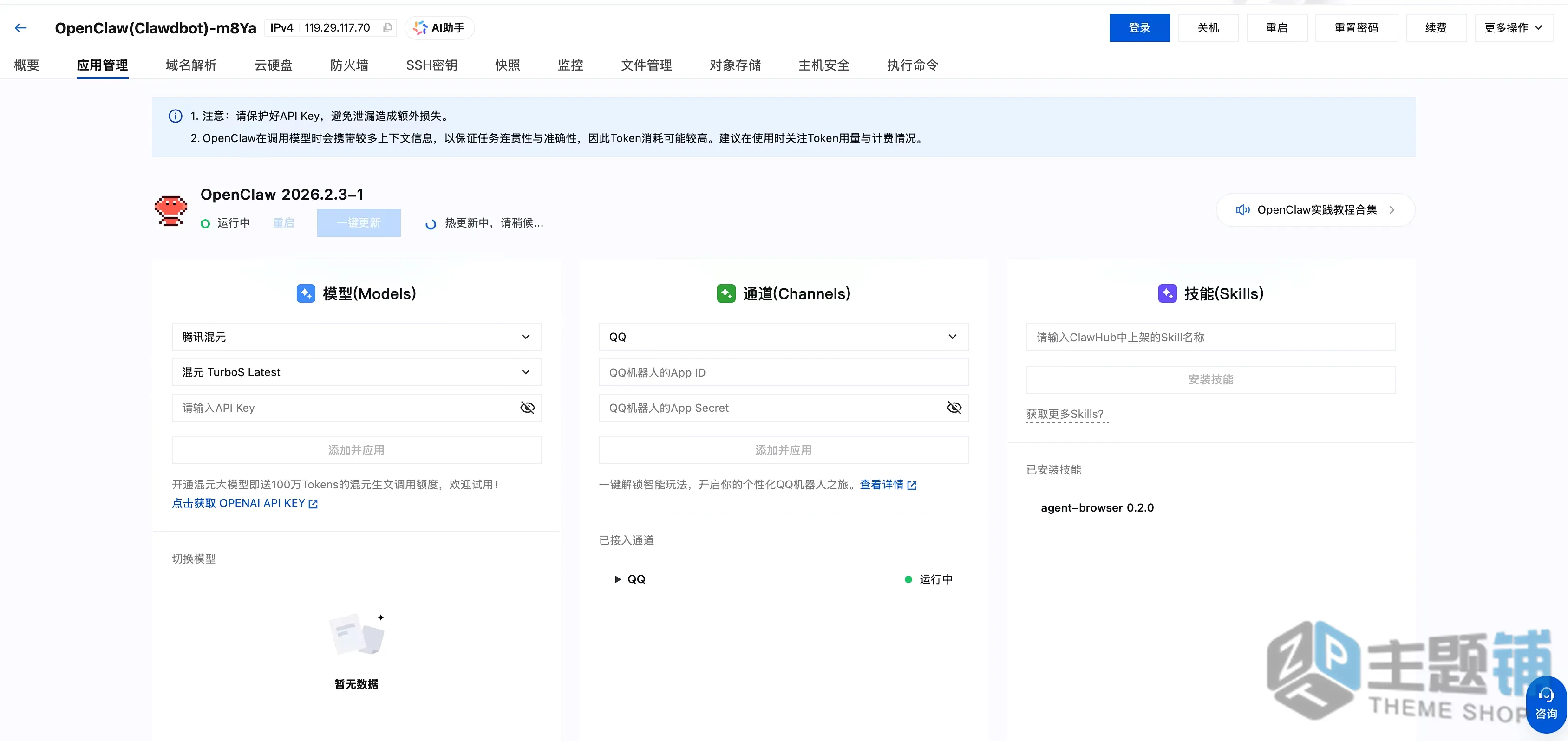Click the hot-update loading spinner
Viewport: 1568px width, 741px height.
pyautogui.click(x=431, y=224)
